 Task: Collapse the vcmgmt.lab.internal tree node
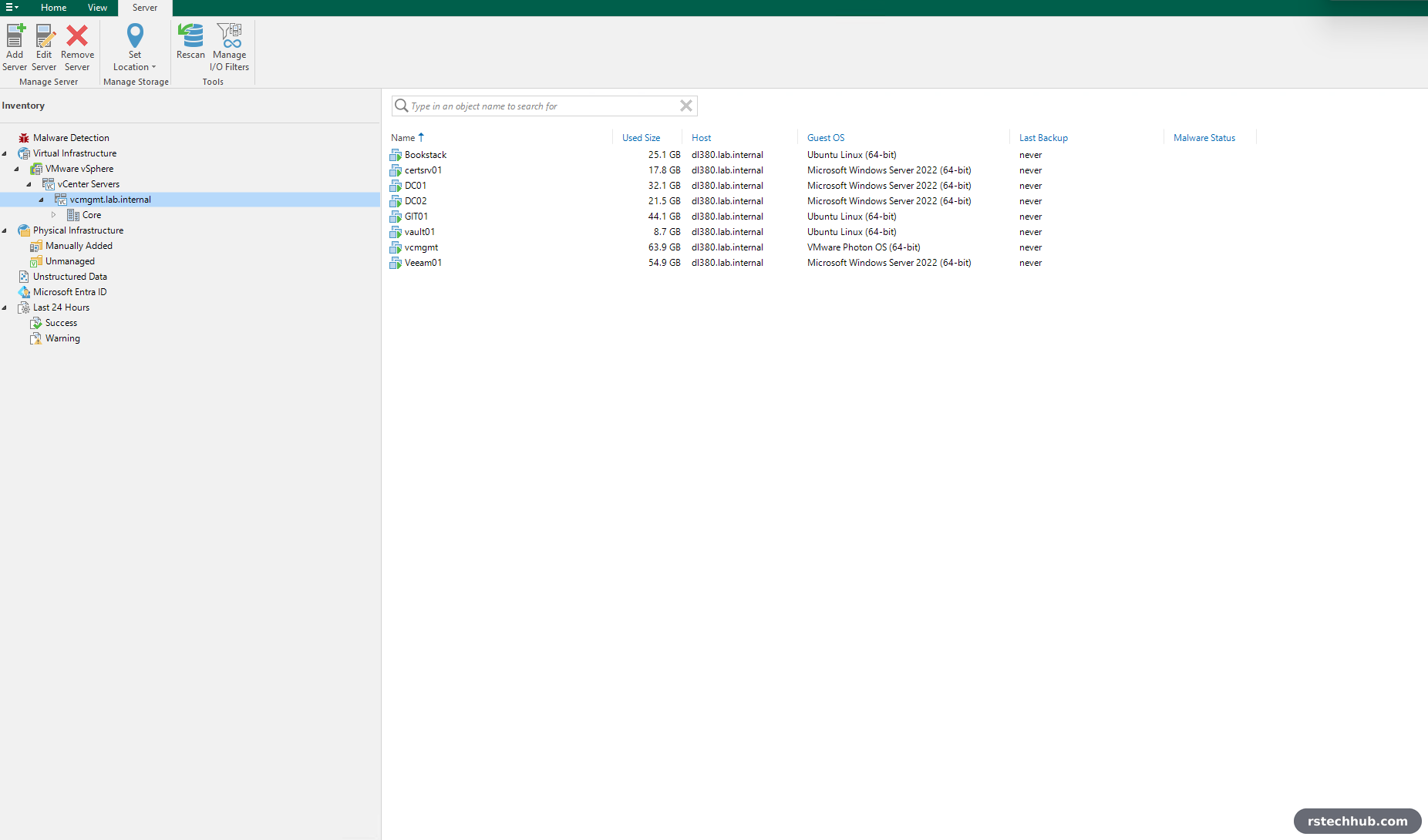(x=42, y=200)
